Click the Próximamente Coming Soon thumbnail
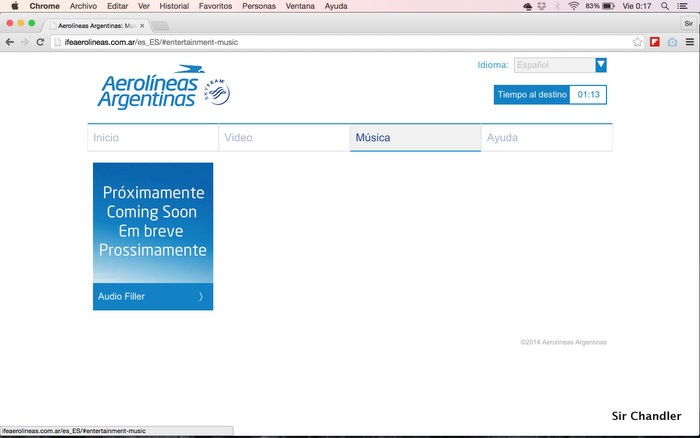700x438 pixels. point(153,223)
